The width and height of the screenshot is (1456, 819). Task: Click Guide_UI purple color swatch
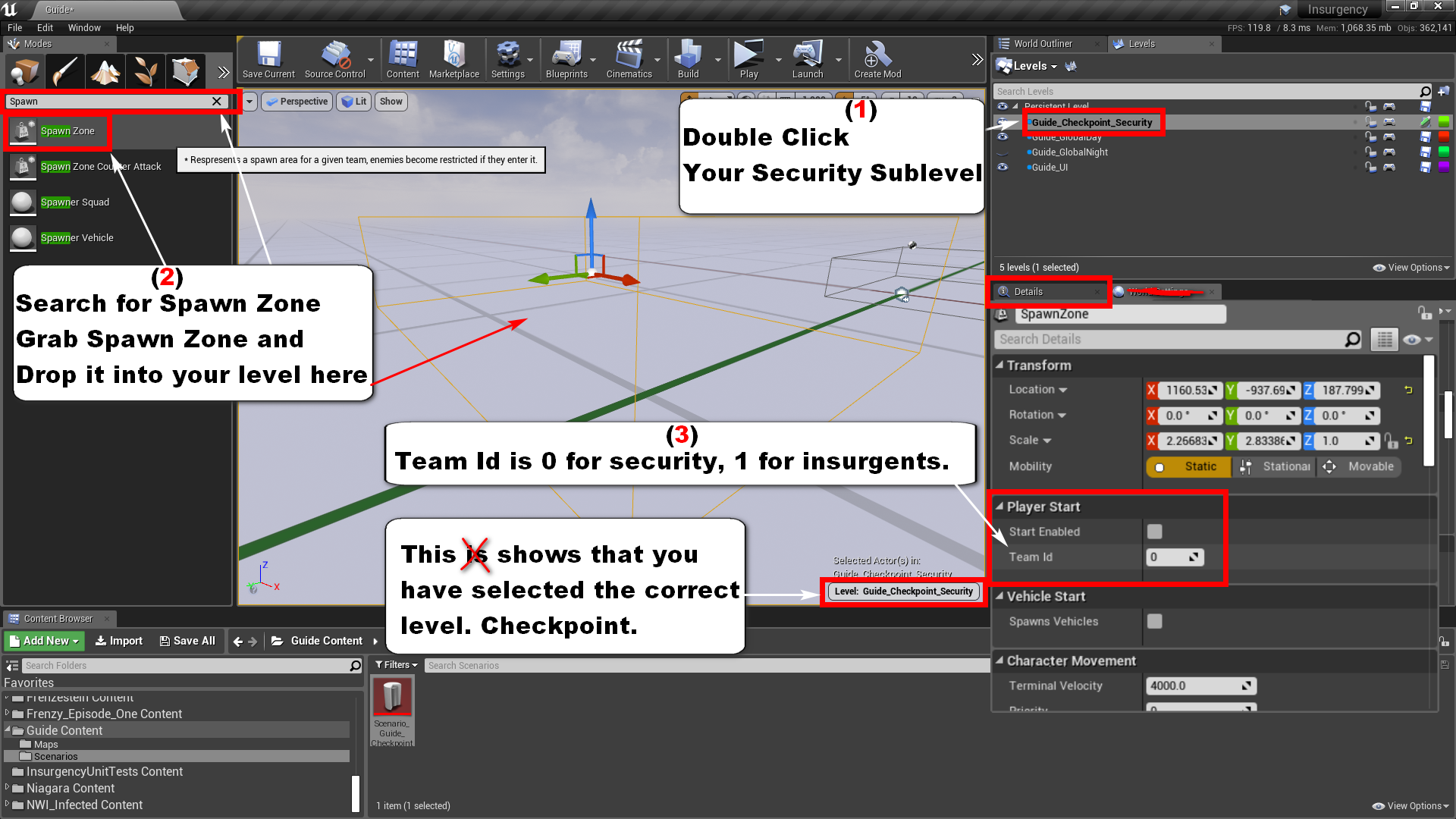pyautogui.click(x=1444, y=168)
